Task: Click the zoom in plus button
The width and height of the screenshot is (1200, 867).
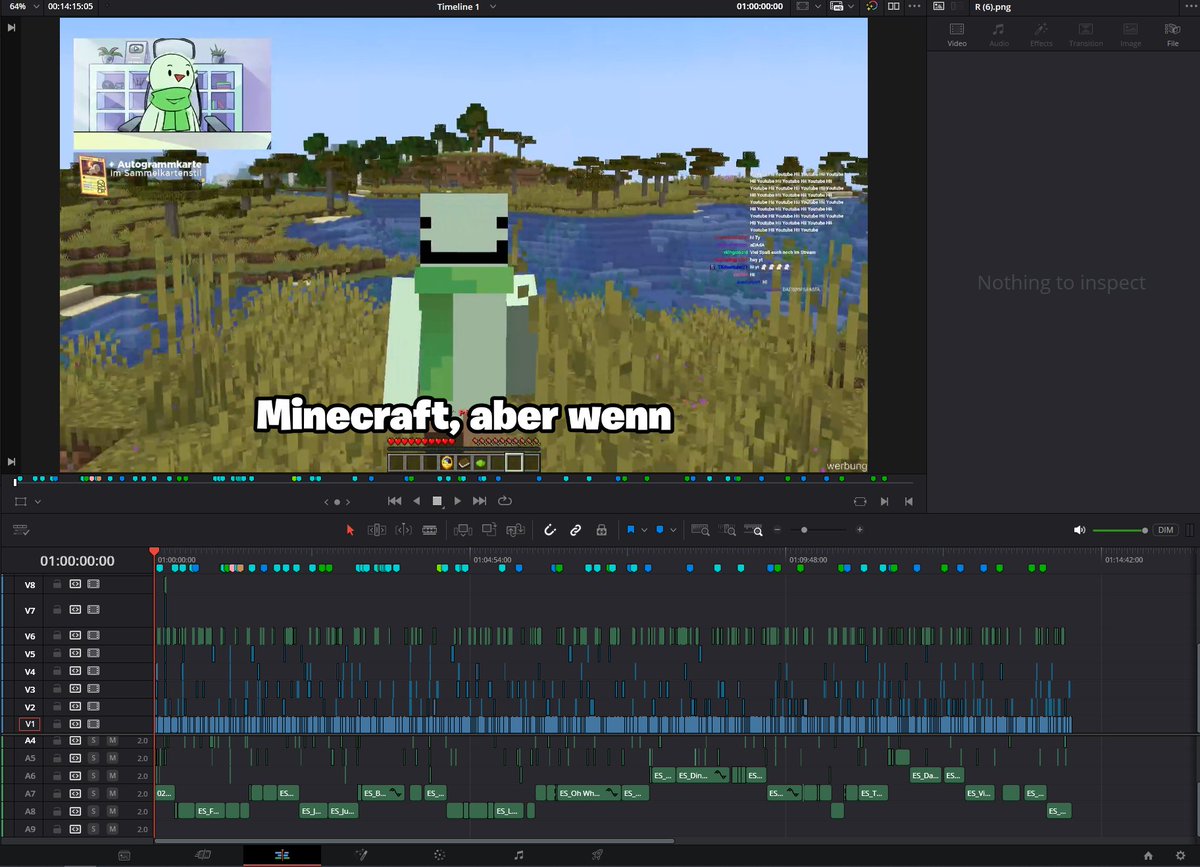Action: pyautogui.click(x=860, y=529)
